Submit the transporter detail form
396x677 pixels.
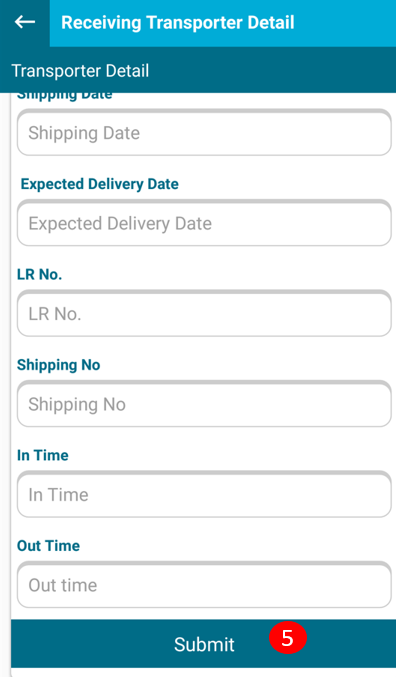203,644
